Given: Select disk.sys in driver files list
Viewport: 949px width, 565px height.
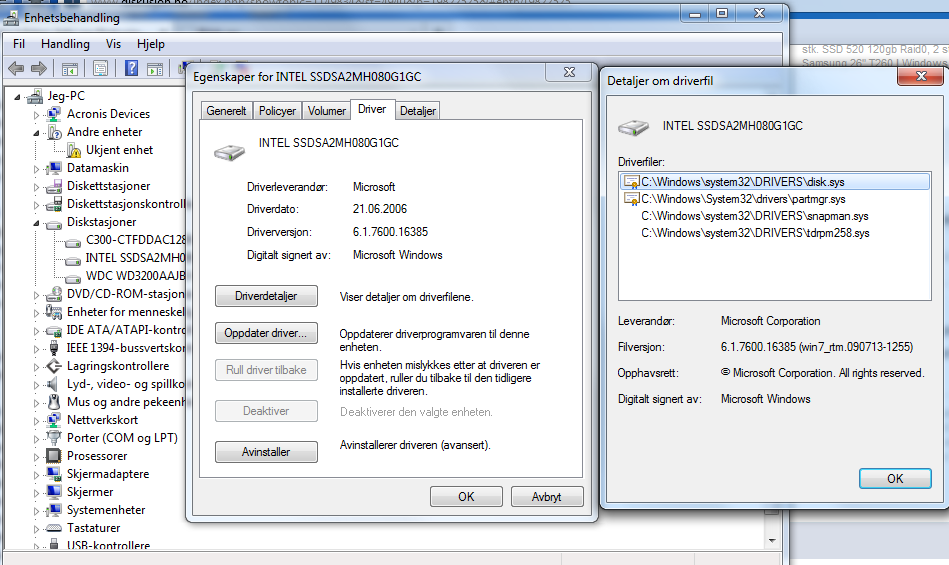Looking at the screenshot, I should pos(775,181).
